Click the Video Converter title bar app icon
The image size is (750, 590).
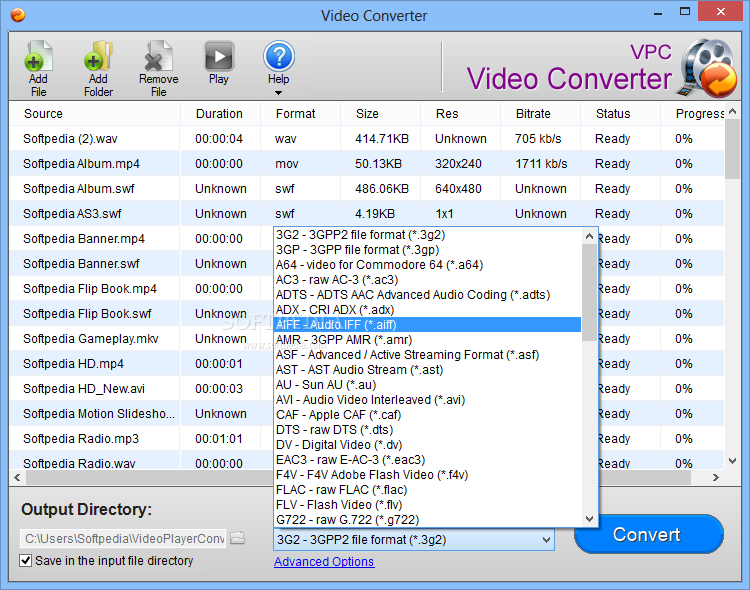coord(18,15)
